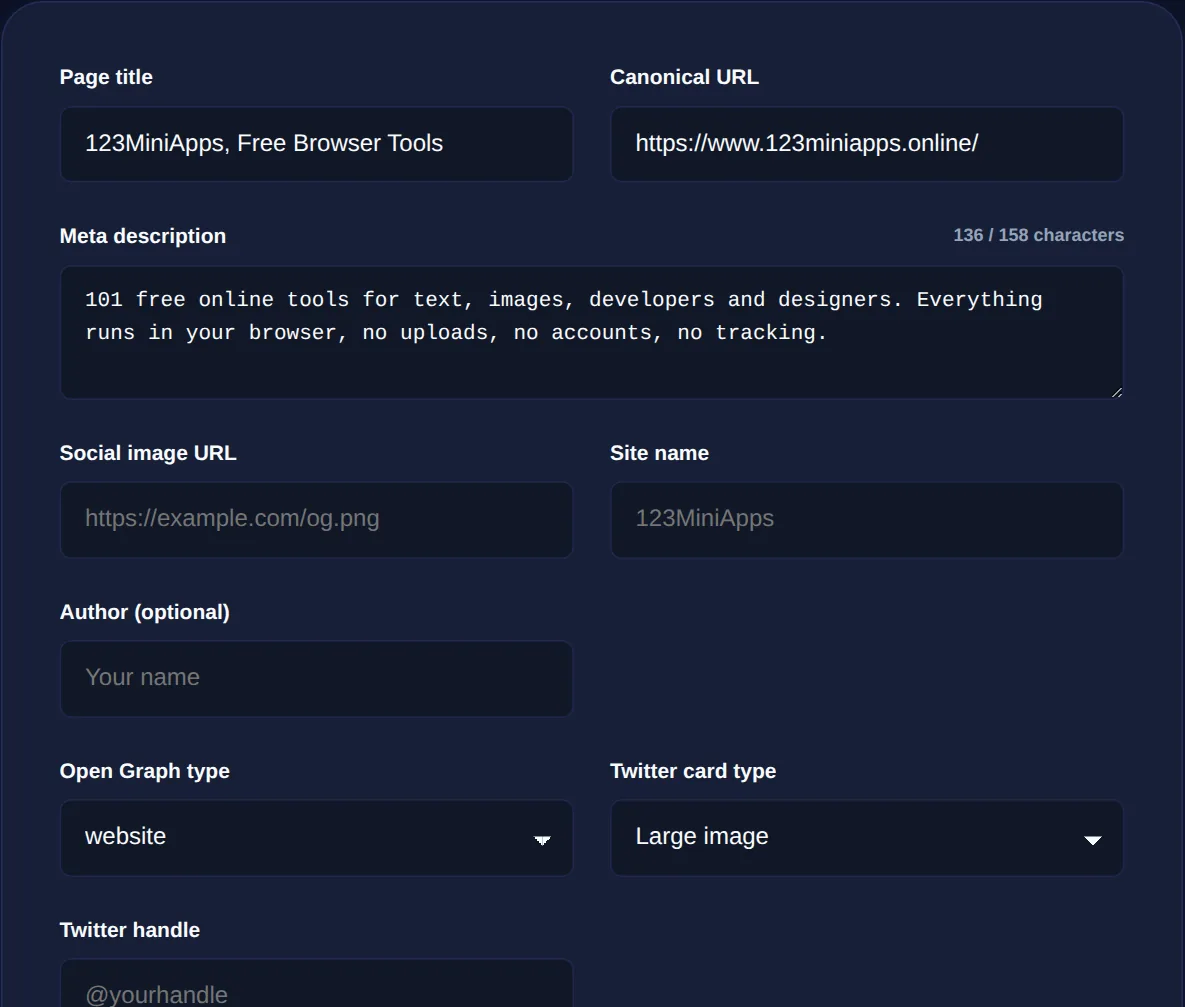The height and width of the screenshot is (1007, 1185).
Task: Click the Twitter handle input field
Action: click(316, 984)
